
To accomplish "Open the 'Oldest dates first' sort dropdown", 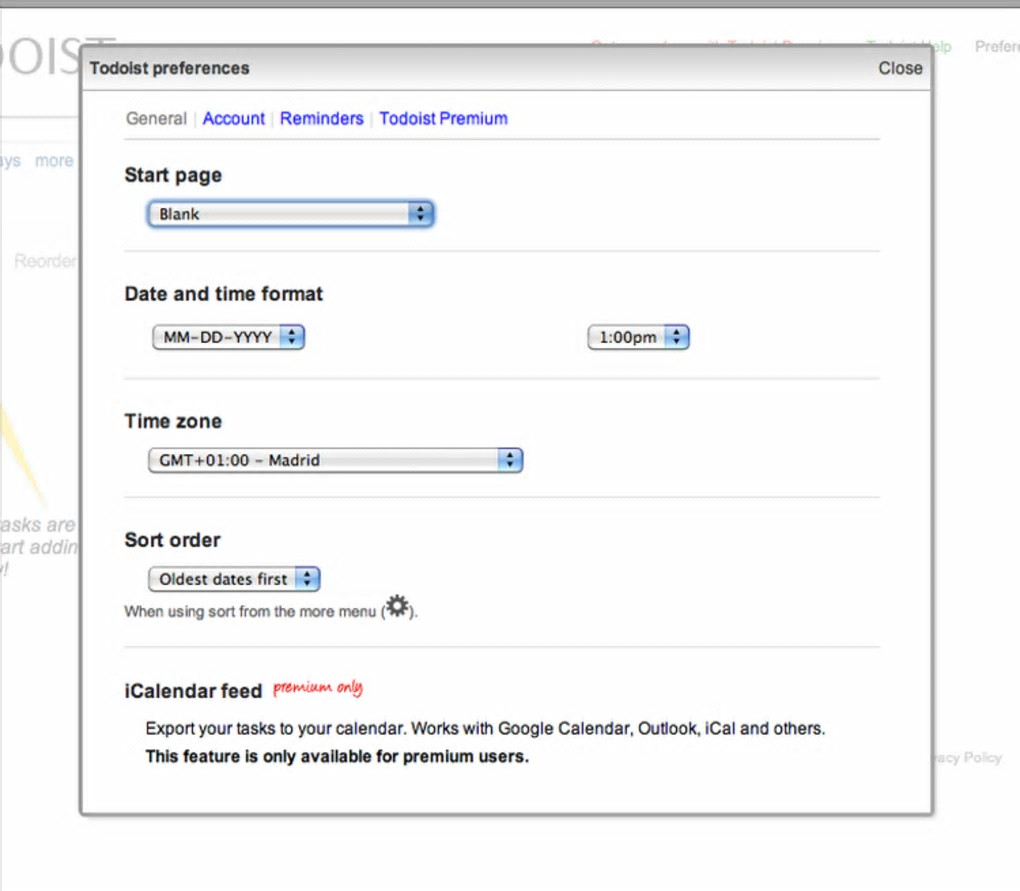I will [x=234, y=579].
